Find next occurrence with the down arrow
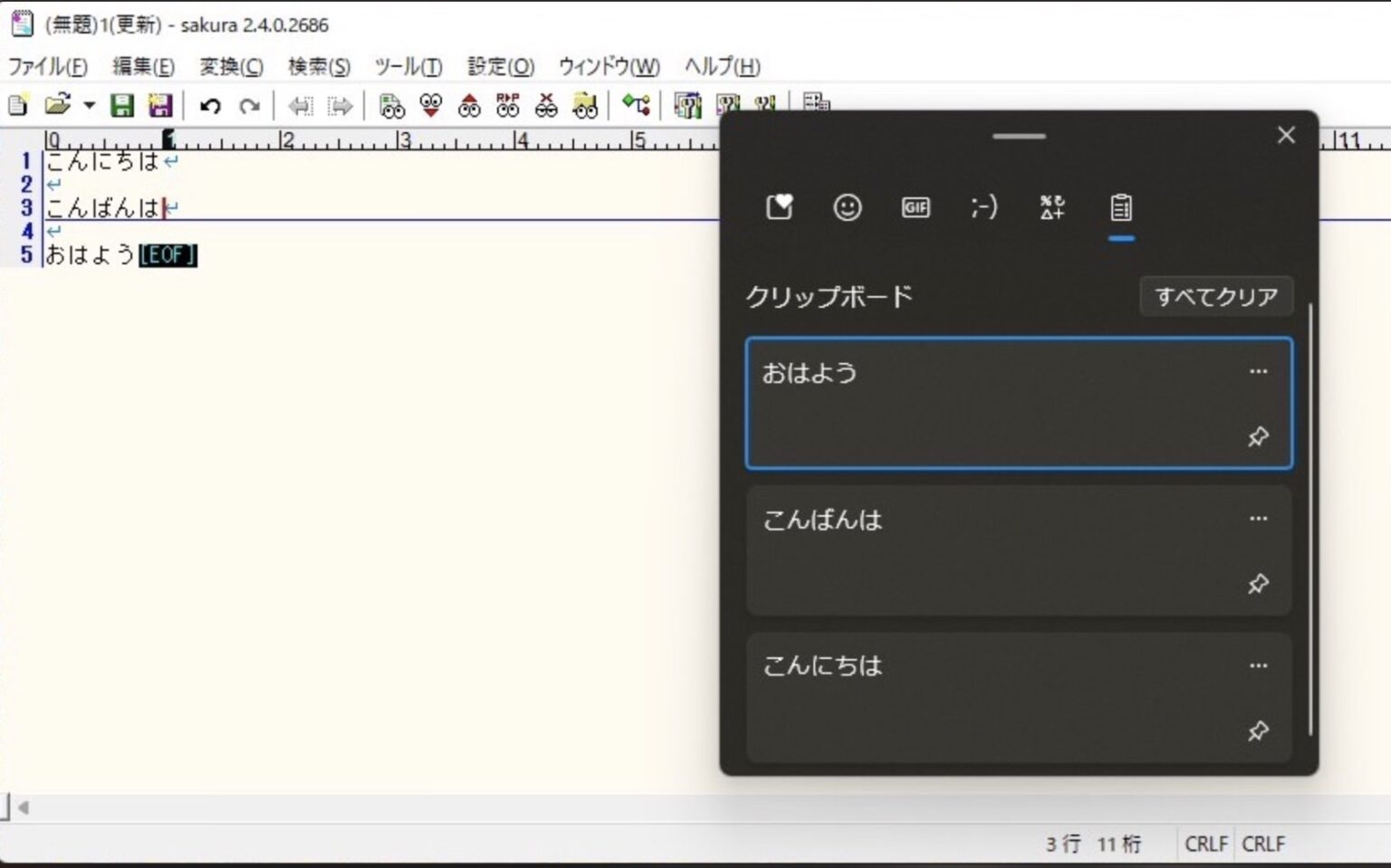This screenshot has width=1391, height=868. pos(430,106)
